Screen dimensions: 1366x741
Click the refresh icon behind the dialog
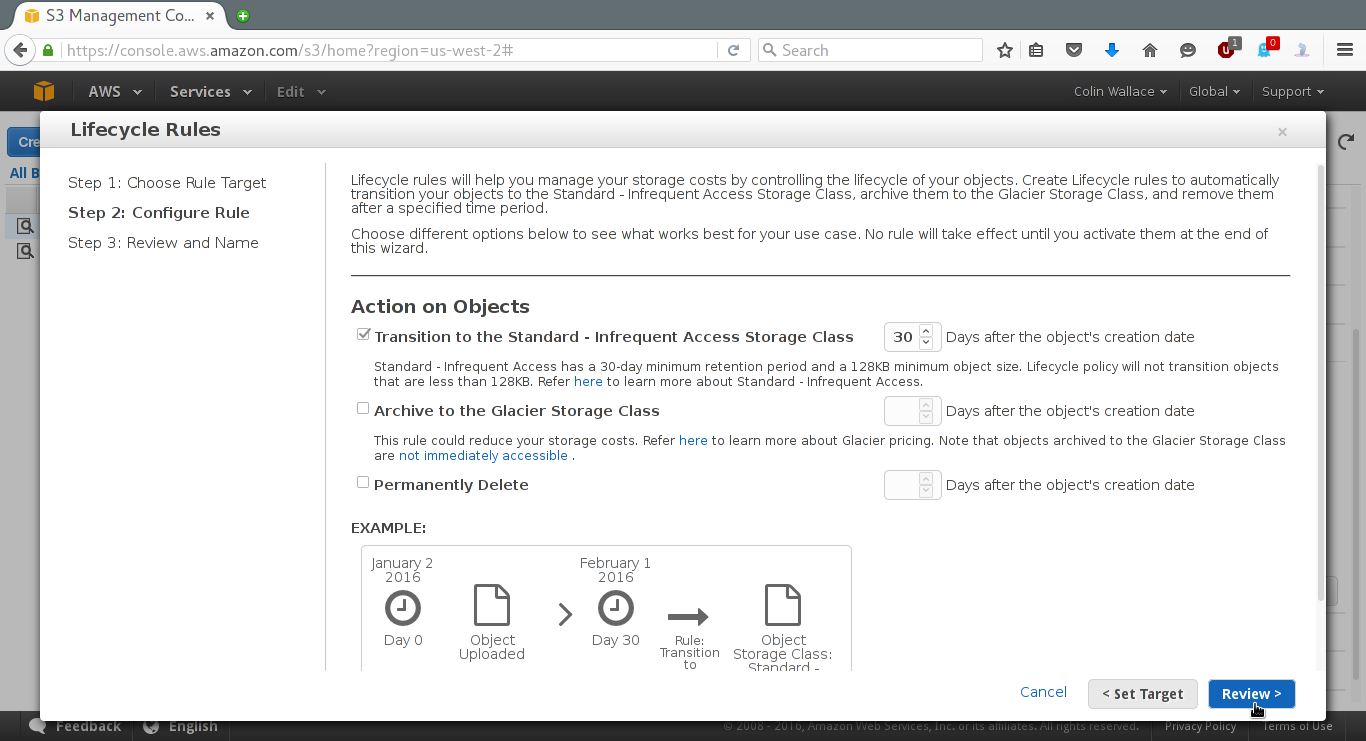click(1346, 141)
